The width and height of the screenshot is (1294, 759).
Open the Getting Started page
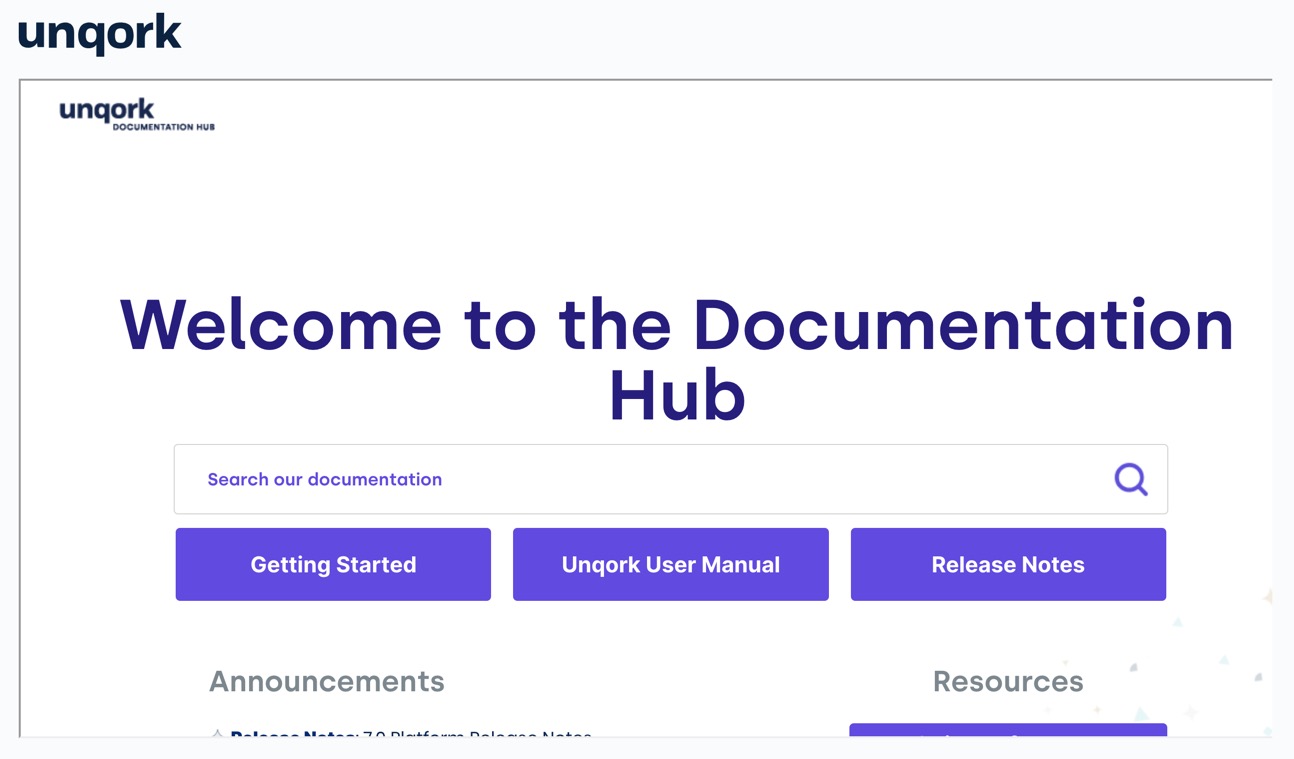333,564
